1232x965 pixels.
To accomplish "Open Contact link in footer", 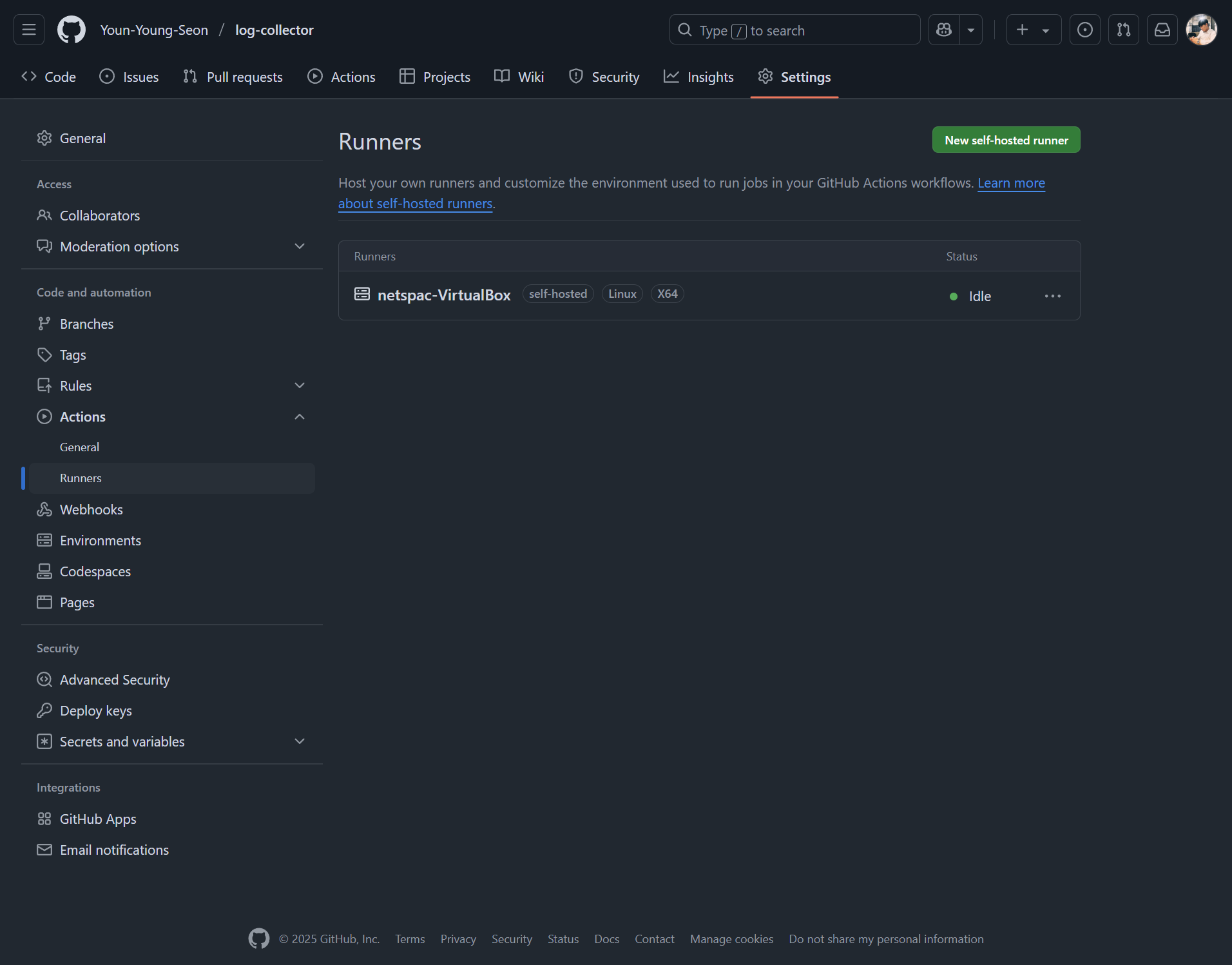I will tap(655, 939).
